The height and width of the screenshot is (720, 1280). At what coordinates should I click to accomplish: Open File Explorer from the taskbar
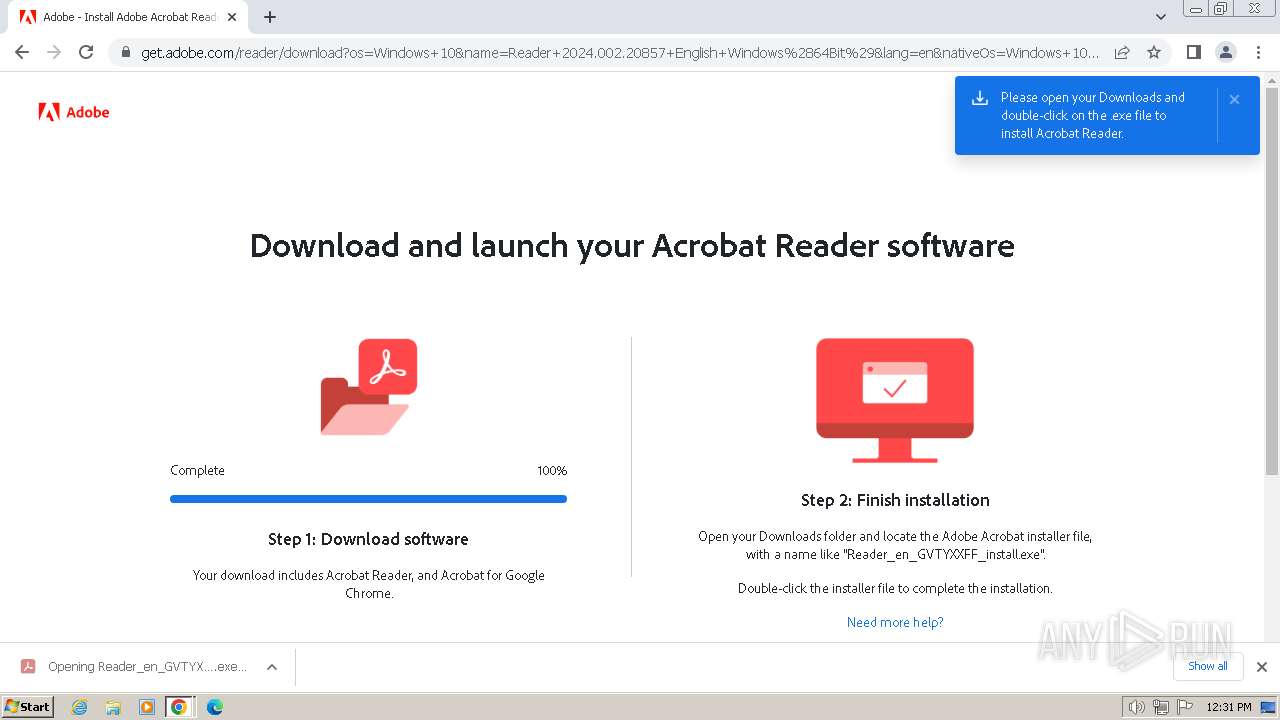113,707
